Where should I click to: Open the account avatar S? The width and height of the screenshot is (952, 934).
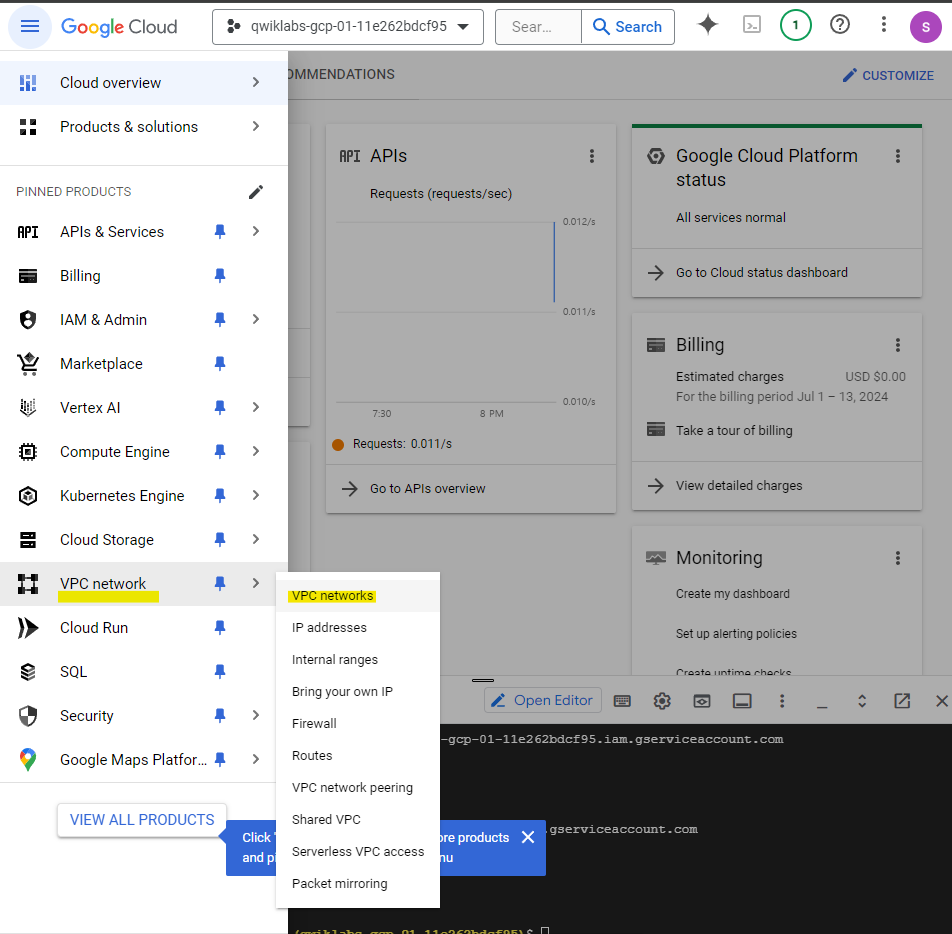925,27
